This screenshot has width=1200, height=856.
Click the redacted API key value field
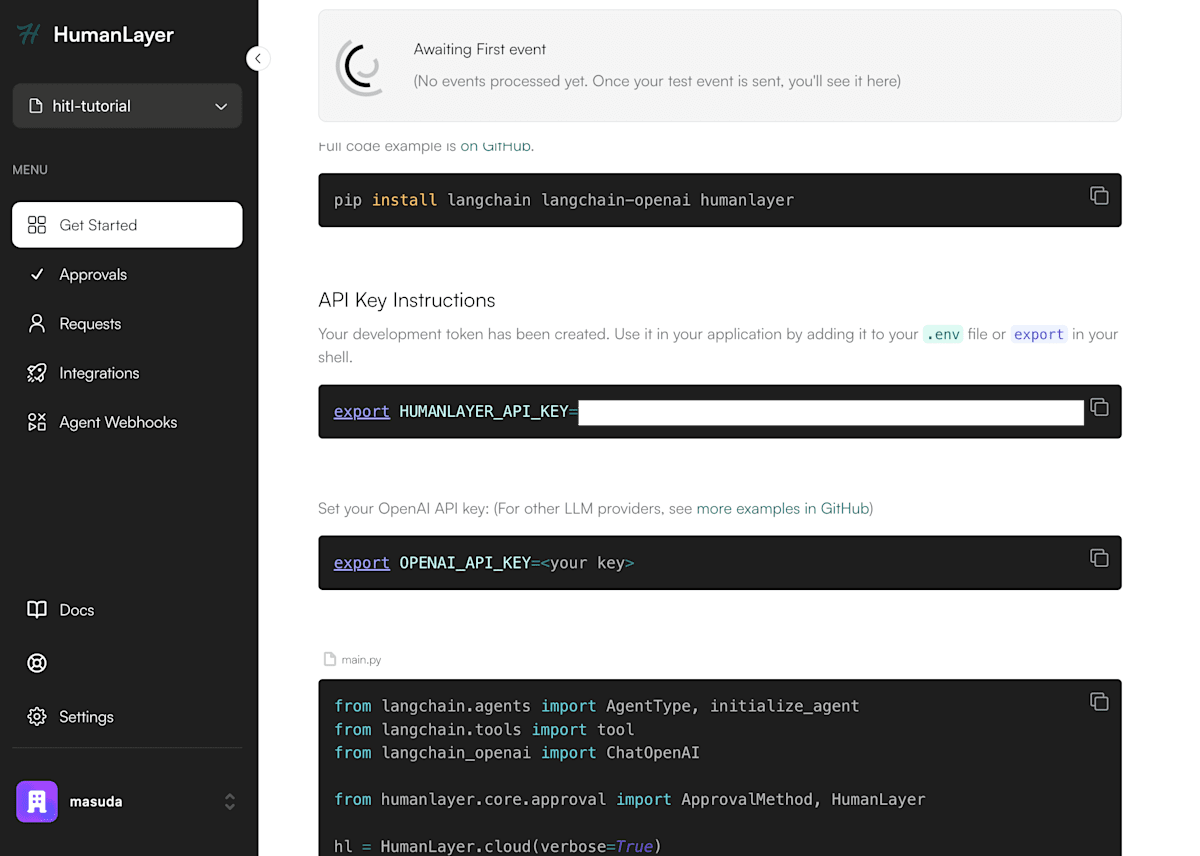(831, 412)
